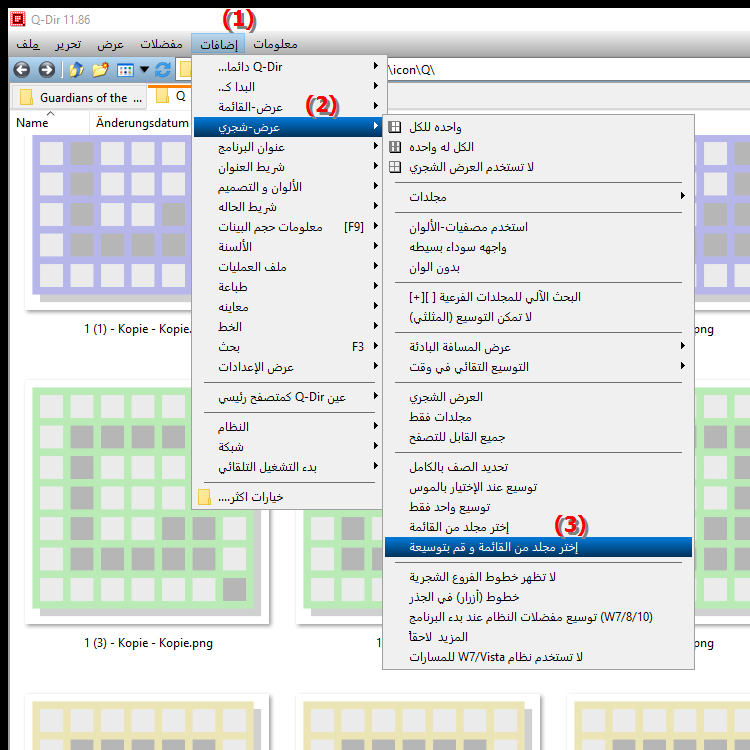Viewport: 750px width, 750px height.
Task: Expand the دائما Q-Dir submenu
Action: [288, 66]
